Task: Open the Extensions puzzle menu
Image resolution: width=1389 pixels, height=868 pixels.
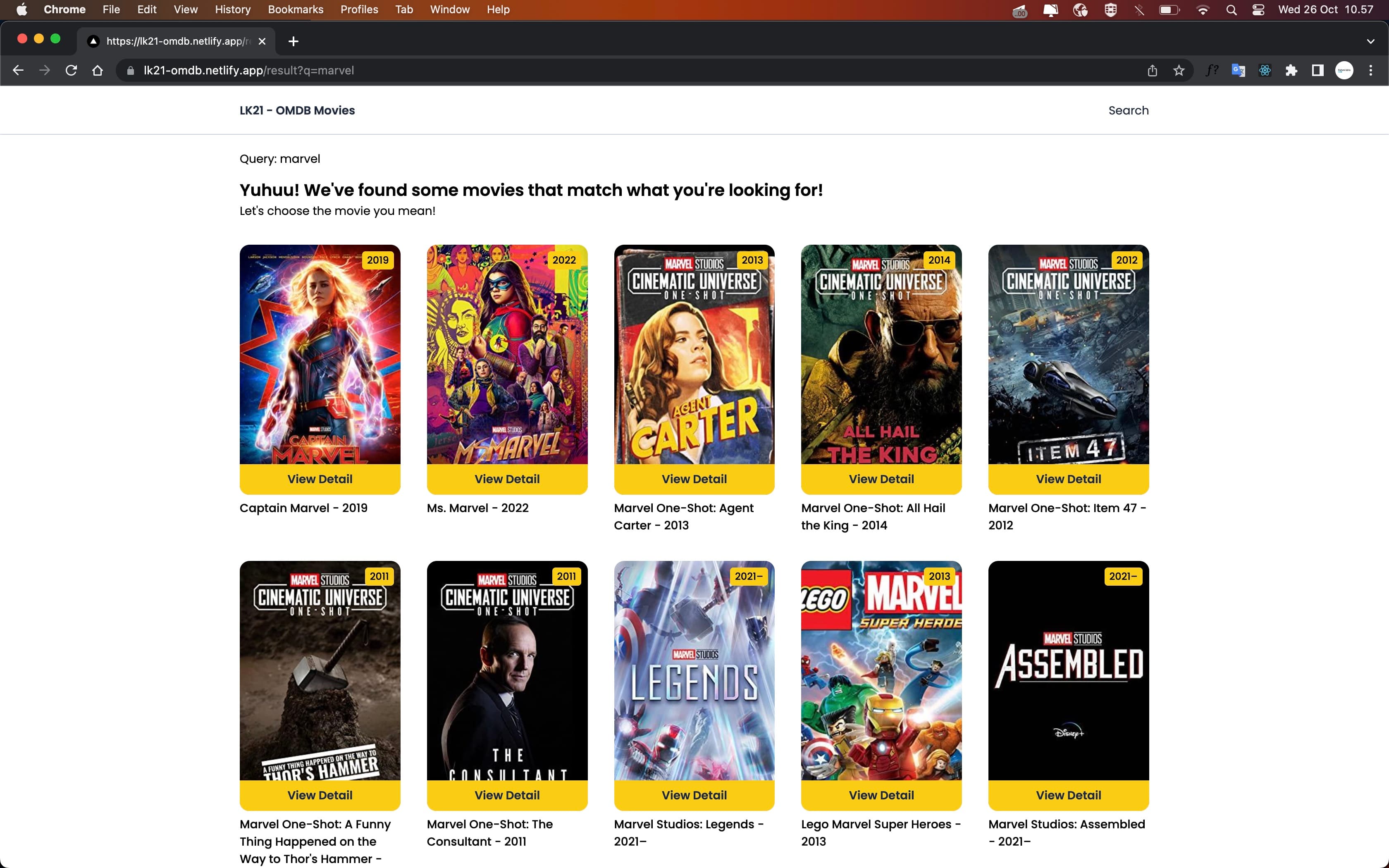Action: pos(1291,70)
